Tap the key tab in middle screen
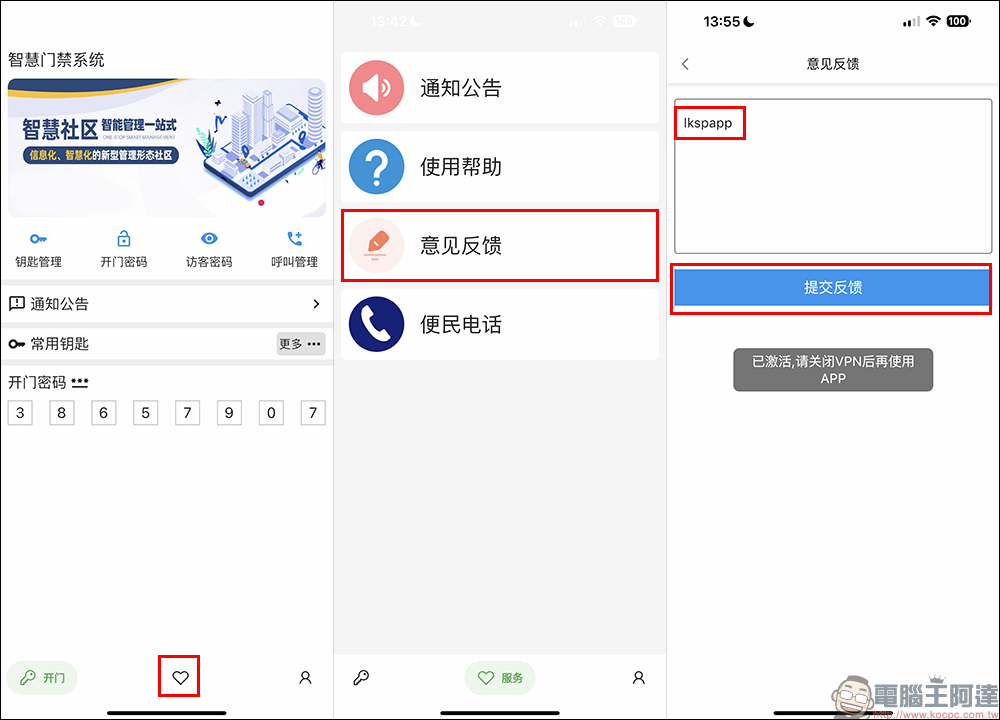Image resolution: width=1000 pixels, height=720 pixels. [361, 677]
